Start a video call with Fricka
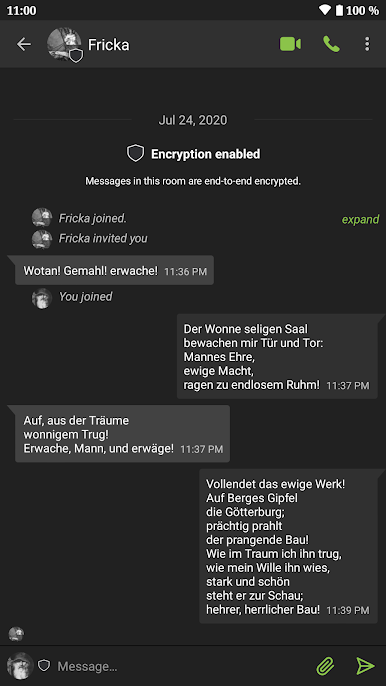The width and height of the screenshot is (386, 686). (290, 44)
